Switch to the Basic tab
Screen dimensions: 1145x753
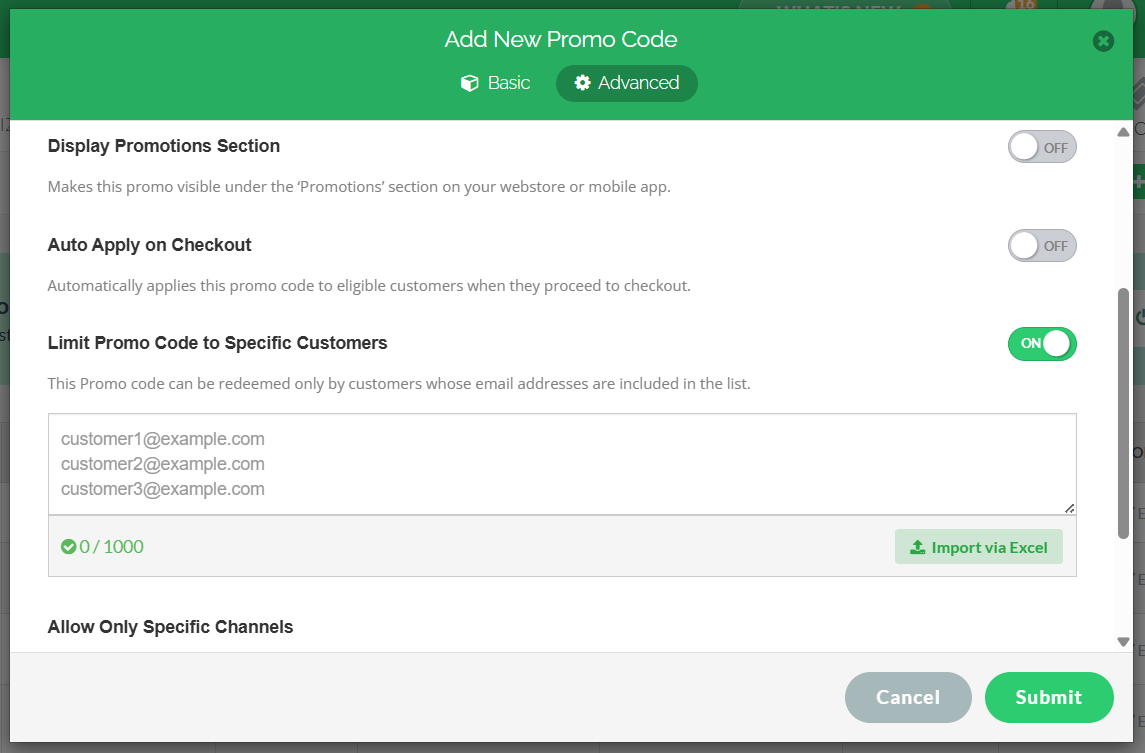(495, 83)
